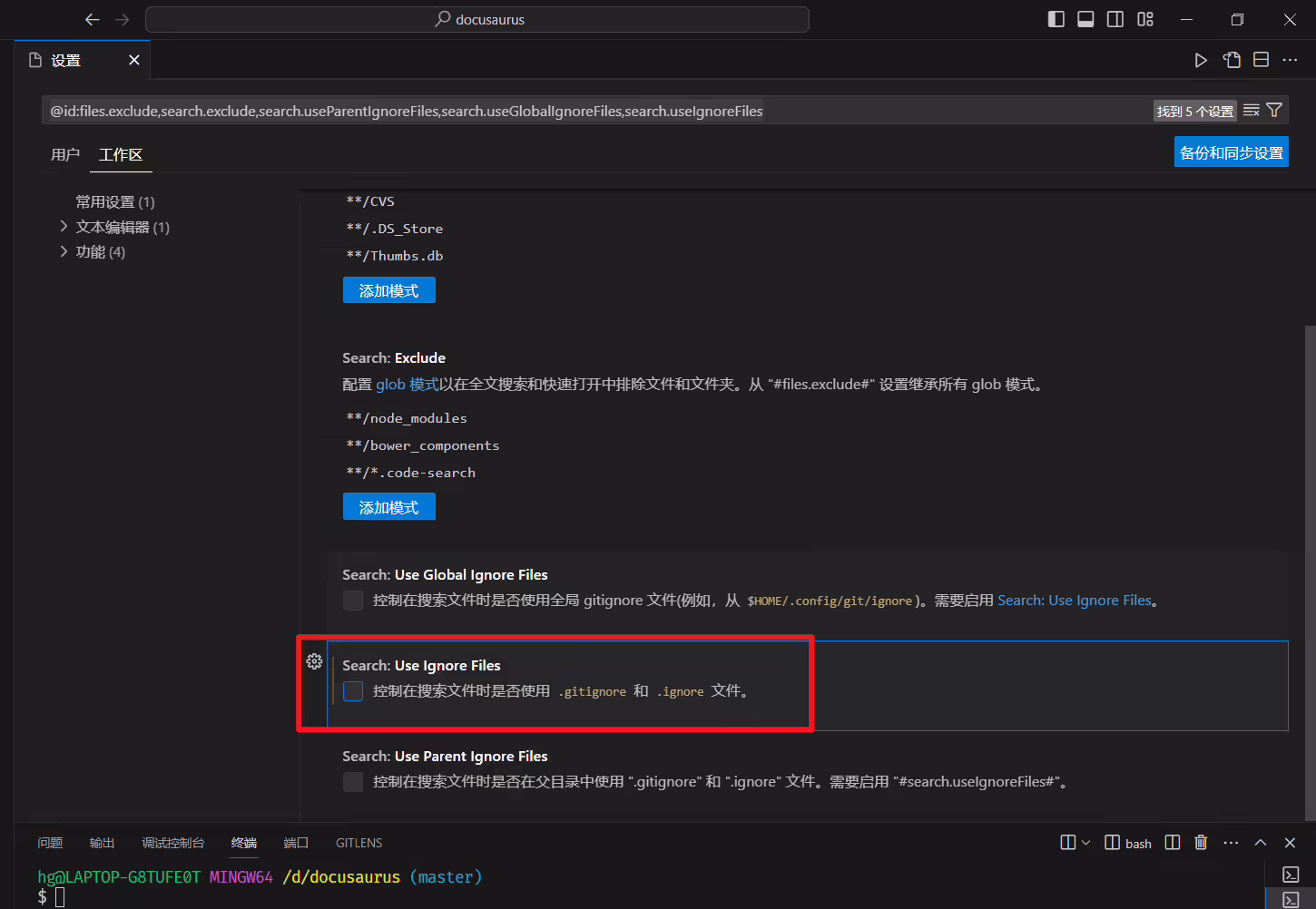
Task: Open GITLENS panel tab
Action: (359, 843)
